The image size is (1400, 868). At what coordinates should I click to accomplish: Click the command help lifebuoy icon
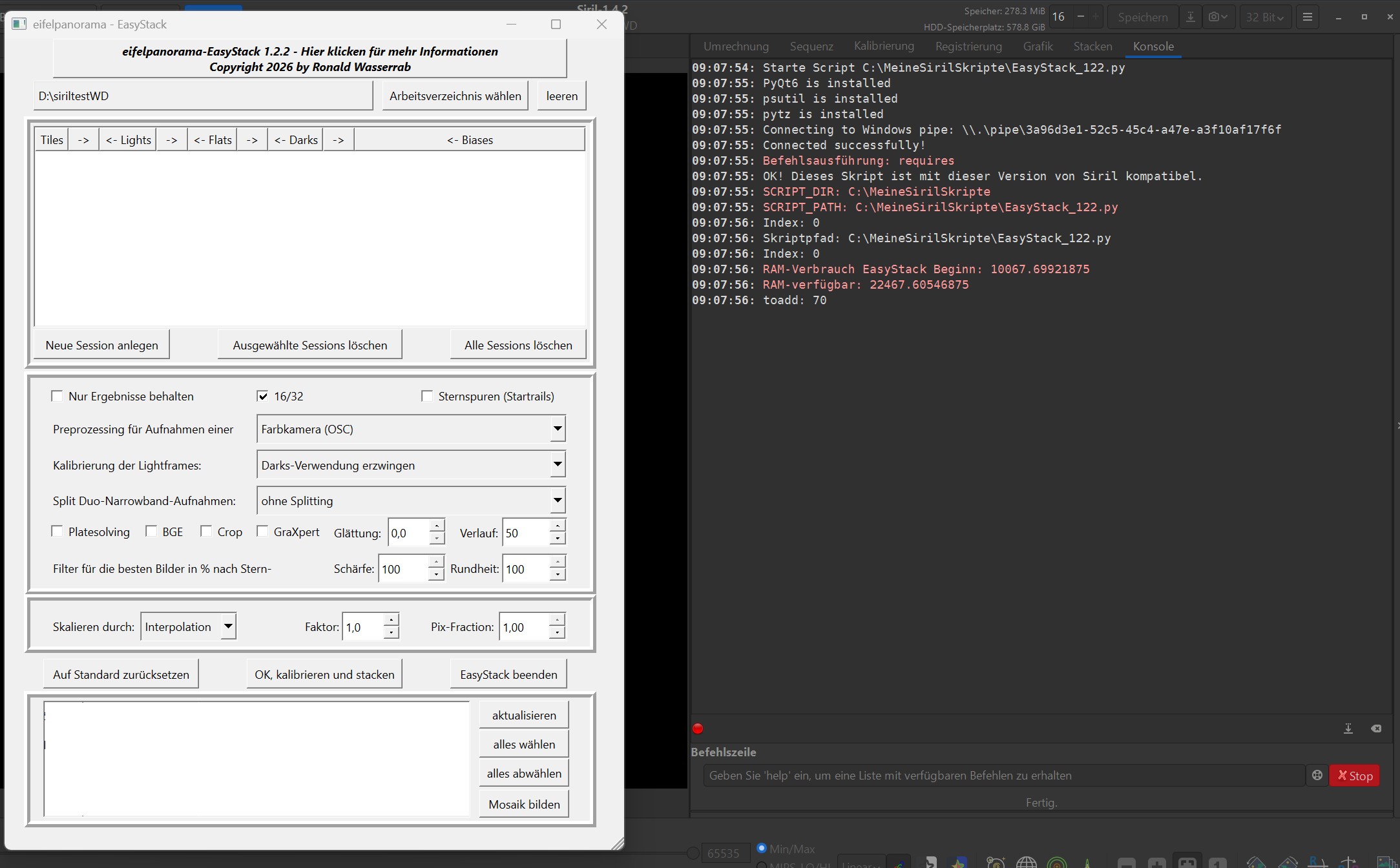pyautogui.click(x=1317, y=776)
